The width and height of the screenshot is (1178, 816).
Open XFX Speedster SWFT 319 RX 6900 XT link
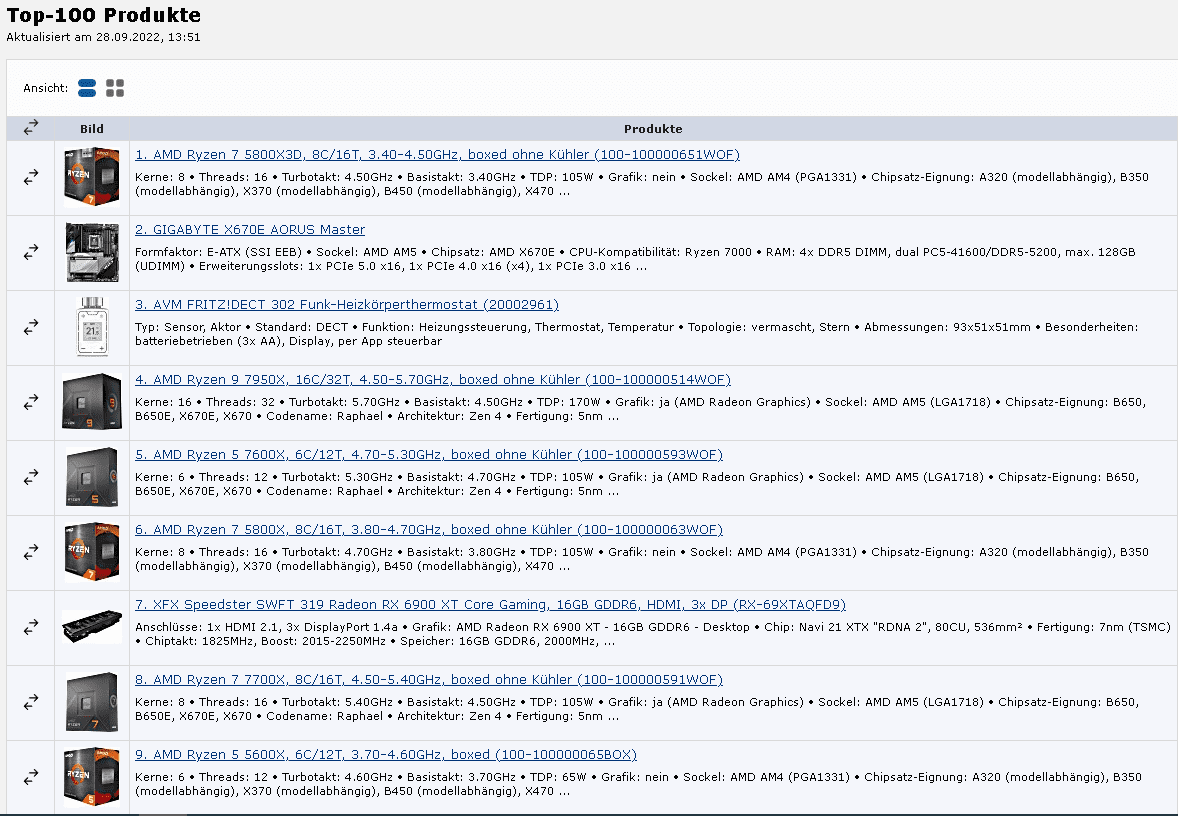coord(491,605)
